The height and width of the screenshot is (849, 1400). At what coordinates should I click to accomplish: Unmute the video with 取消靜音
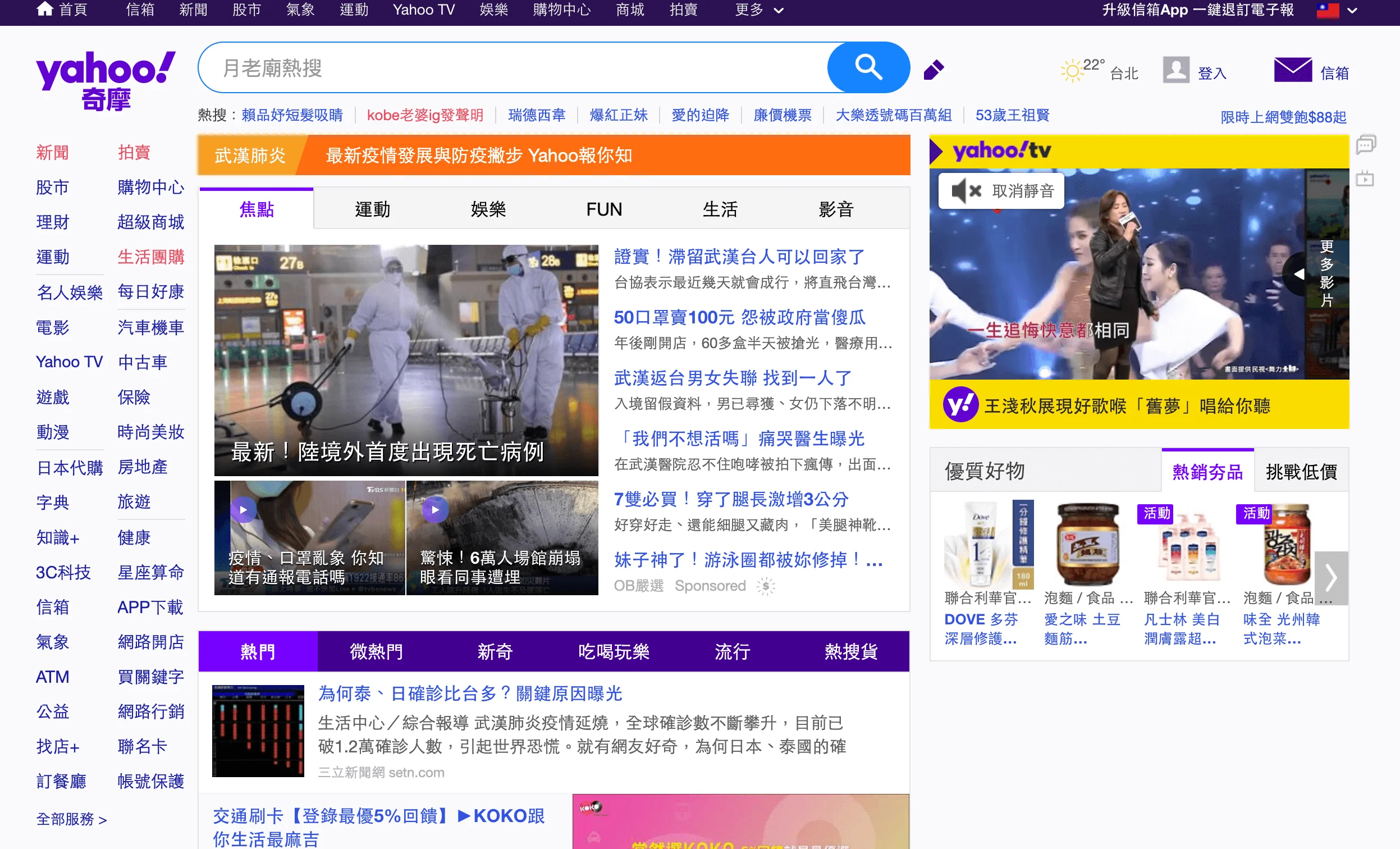click(1001, 190)
